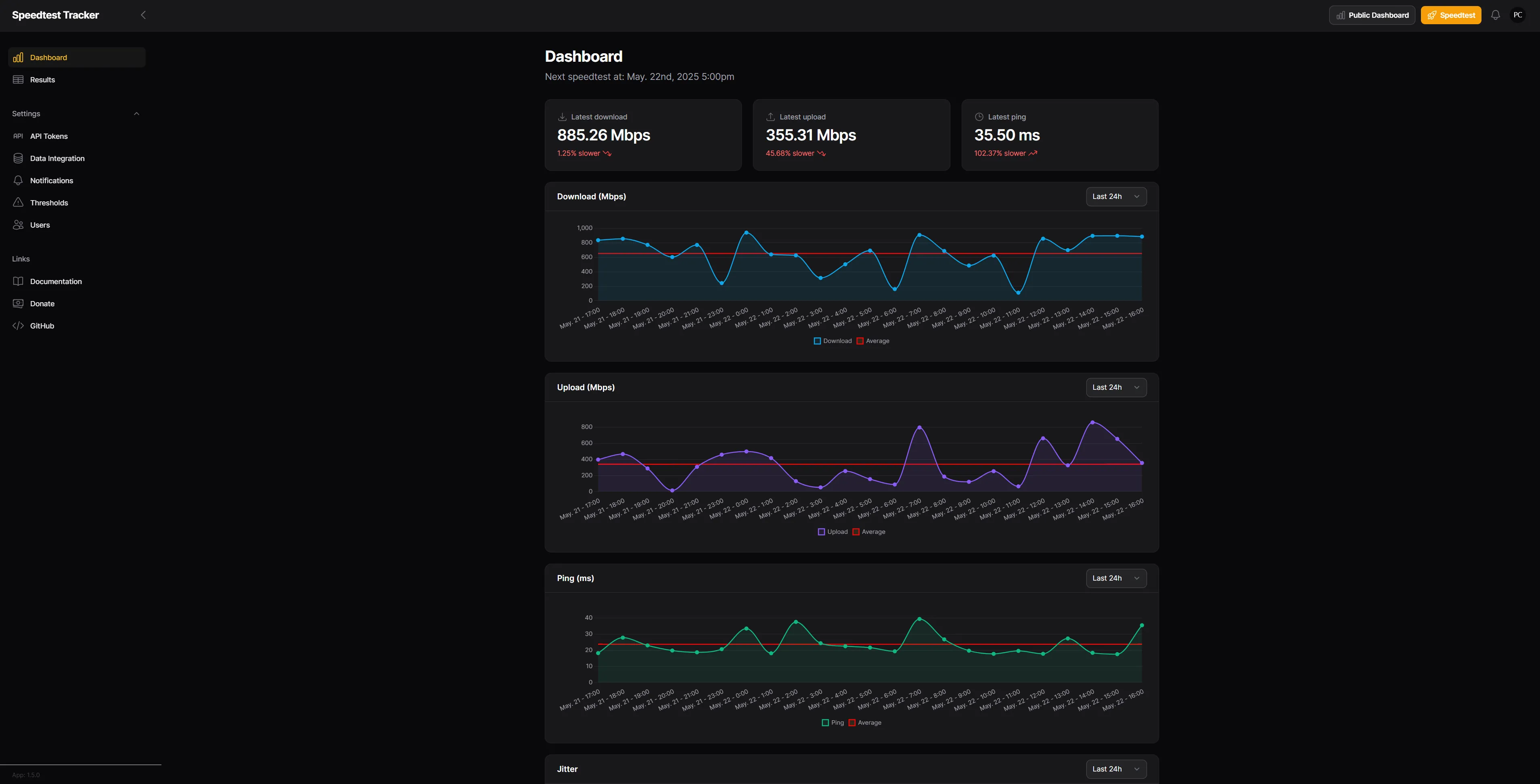Collapse the Settings section chevron
The height and width of the screenshot is (784, 1540).
pos(136,113)
